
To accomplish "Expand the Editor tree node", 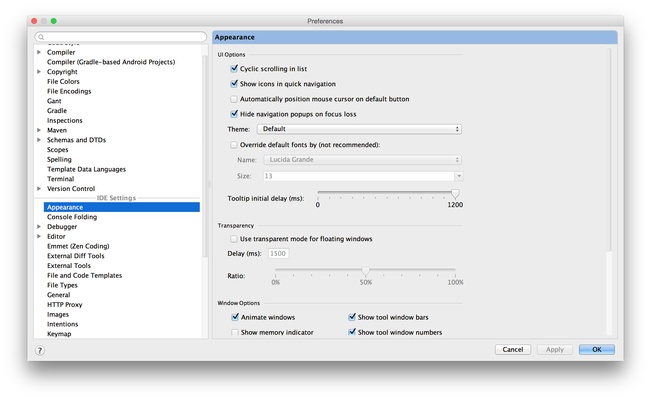I will (39, 236).
